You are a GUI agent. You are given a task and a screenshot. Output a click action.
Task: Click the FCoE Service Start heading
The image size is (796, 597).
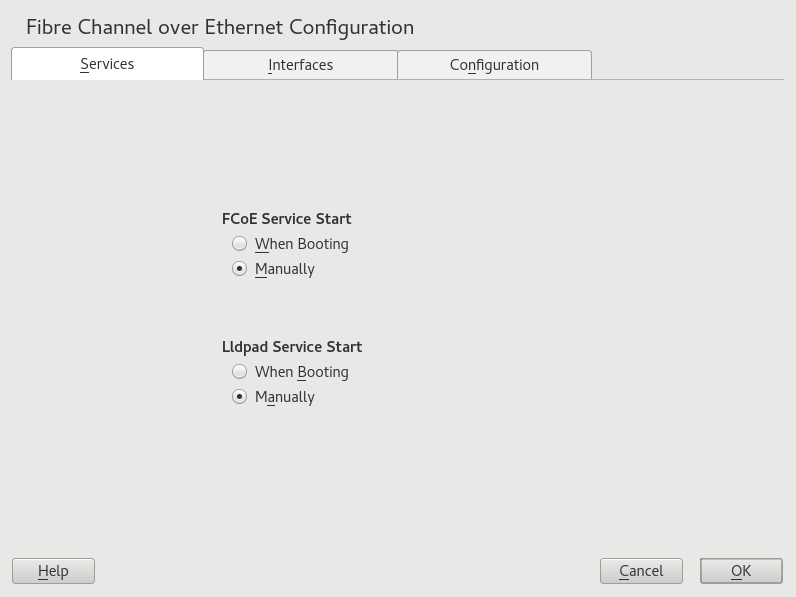(286, 219)
